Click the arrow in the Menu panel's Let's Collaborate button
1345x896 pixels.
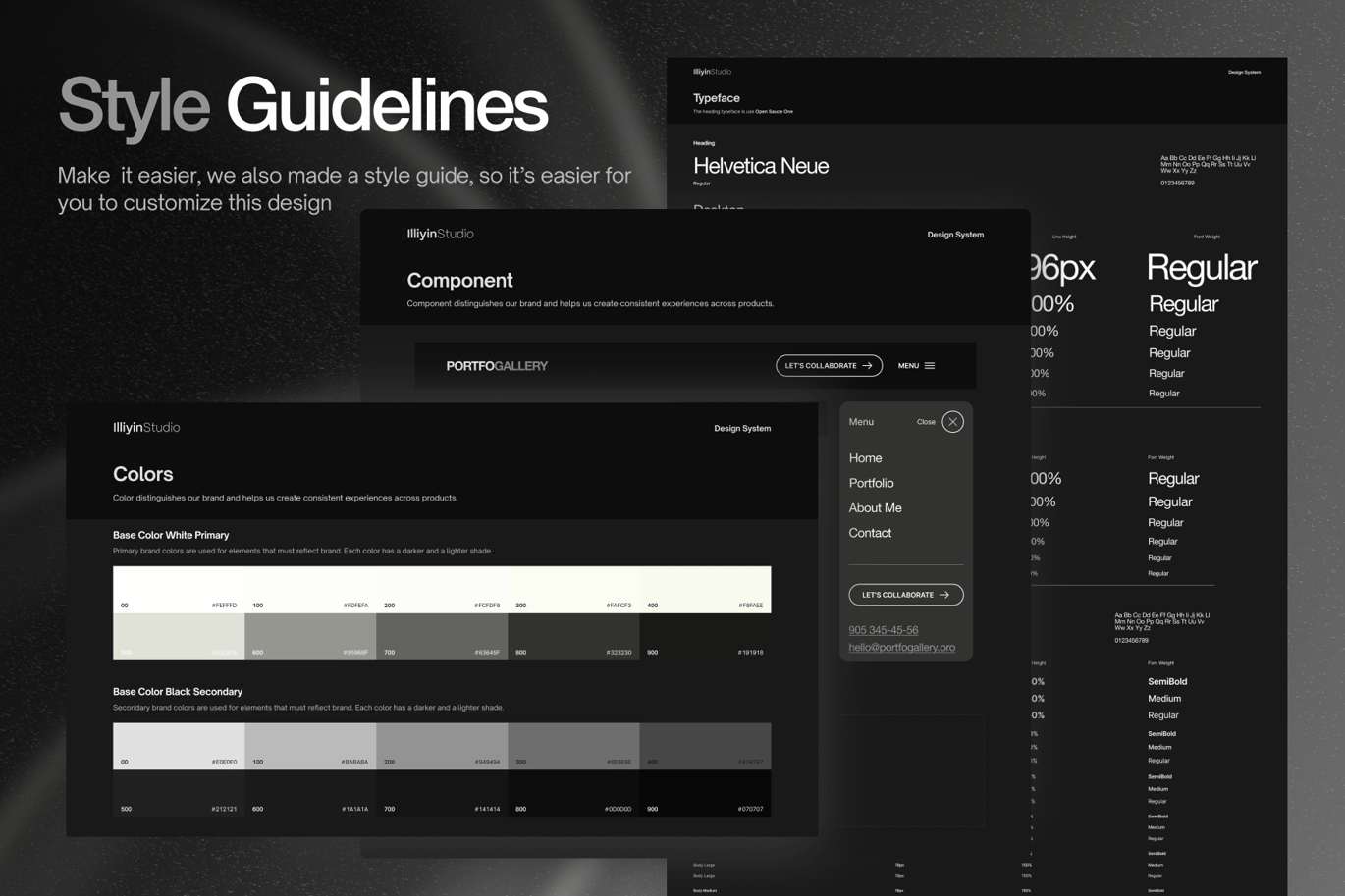click(944, 595)
